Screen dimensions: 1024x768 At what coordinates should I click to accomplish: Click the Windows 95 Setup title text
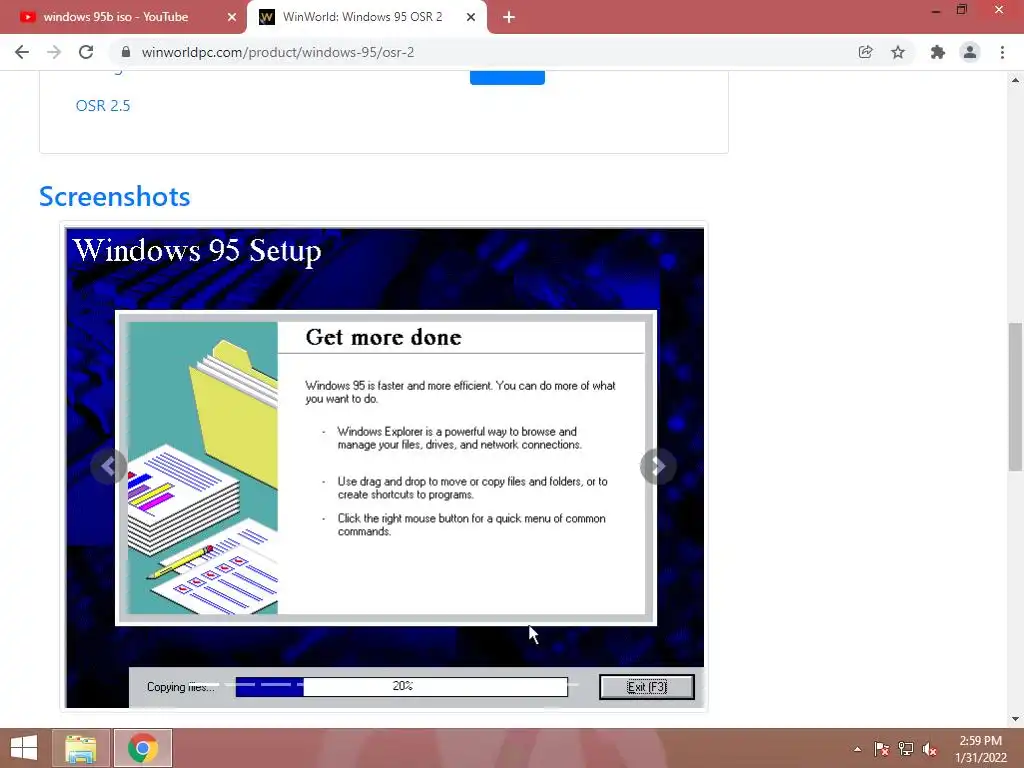(197, 251)
